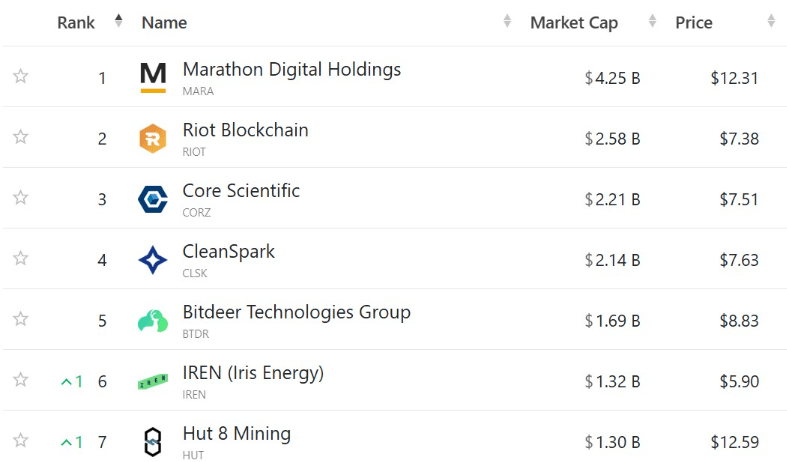Select the CleanSpark star logo
The height and width of the screenshot is (462, 787).
pyautogui.click(x=153, y=260)
